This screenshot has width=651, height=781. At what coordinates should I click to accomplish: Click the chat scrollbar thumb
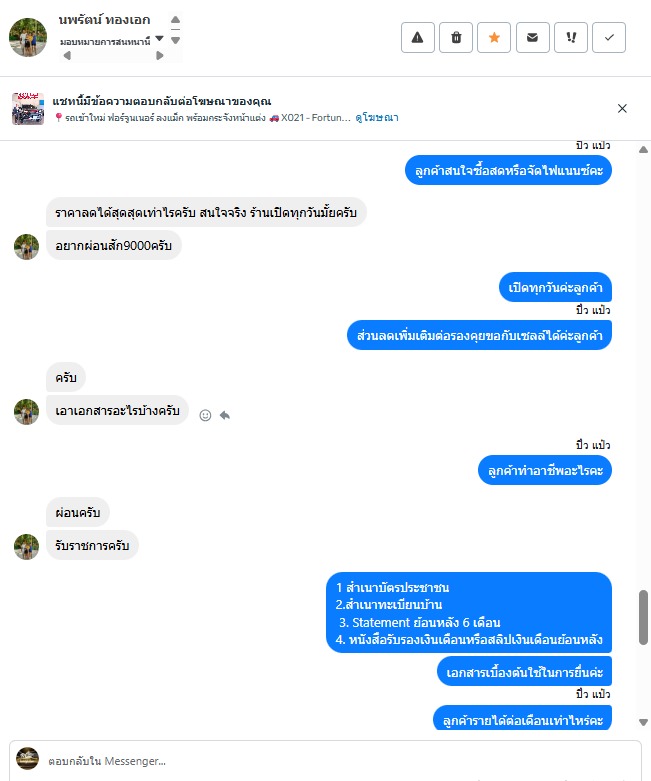[x=643, y=618]
